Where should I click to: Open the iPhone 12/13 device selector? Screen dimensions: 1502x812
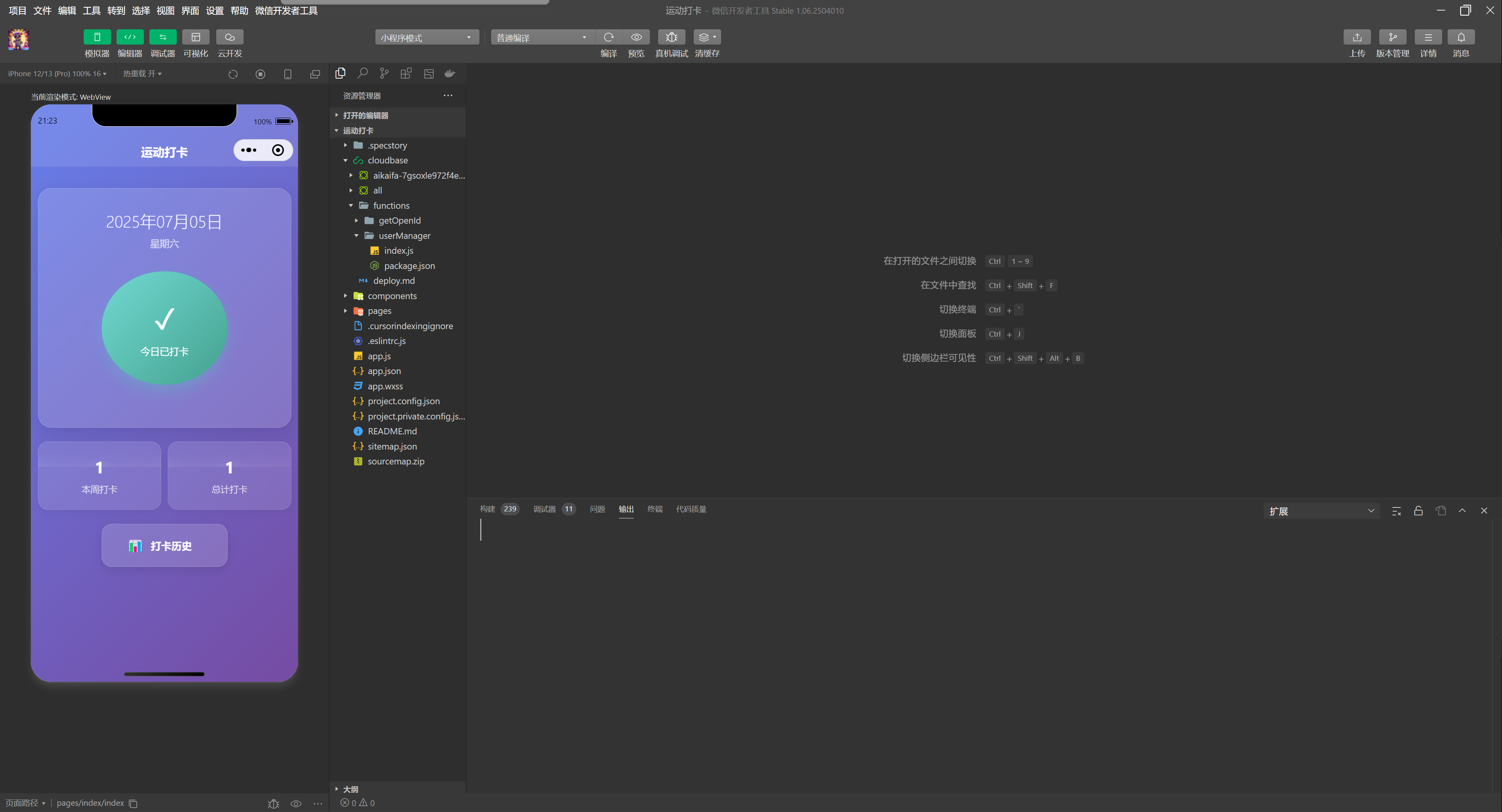(x=57, y=73)
